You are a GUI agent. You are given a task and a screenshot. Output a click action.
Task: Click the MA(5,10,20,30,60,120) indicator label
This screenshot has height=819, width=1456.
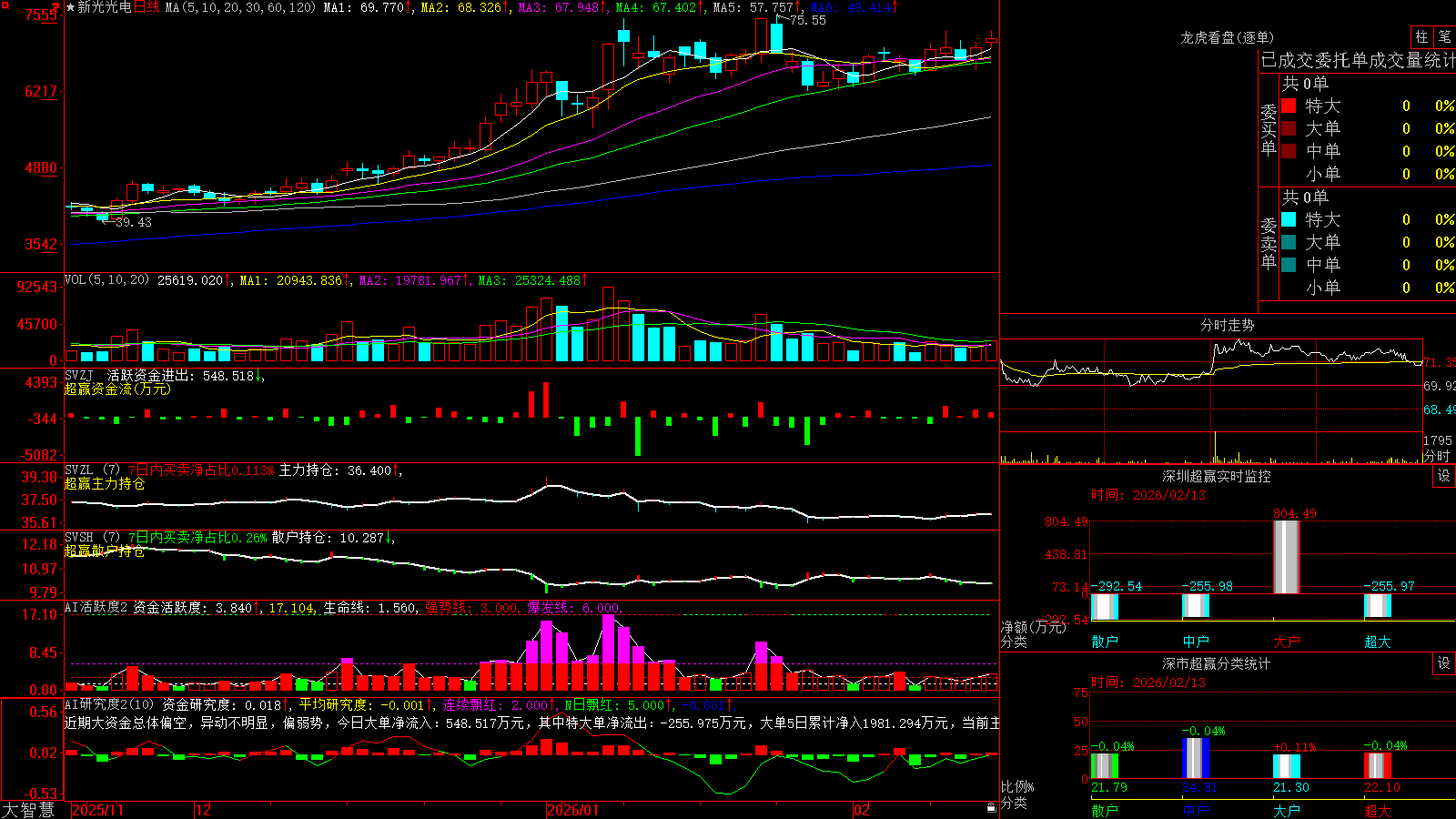[241, 7]
